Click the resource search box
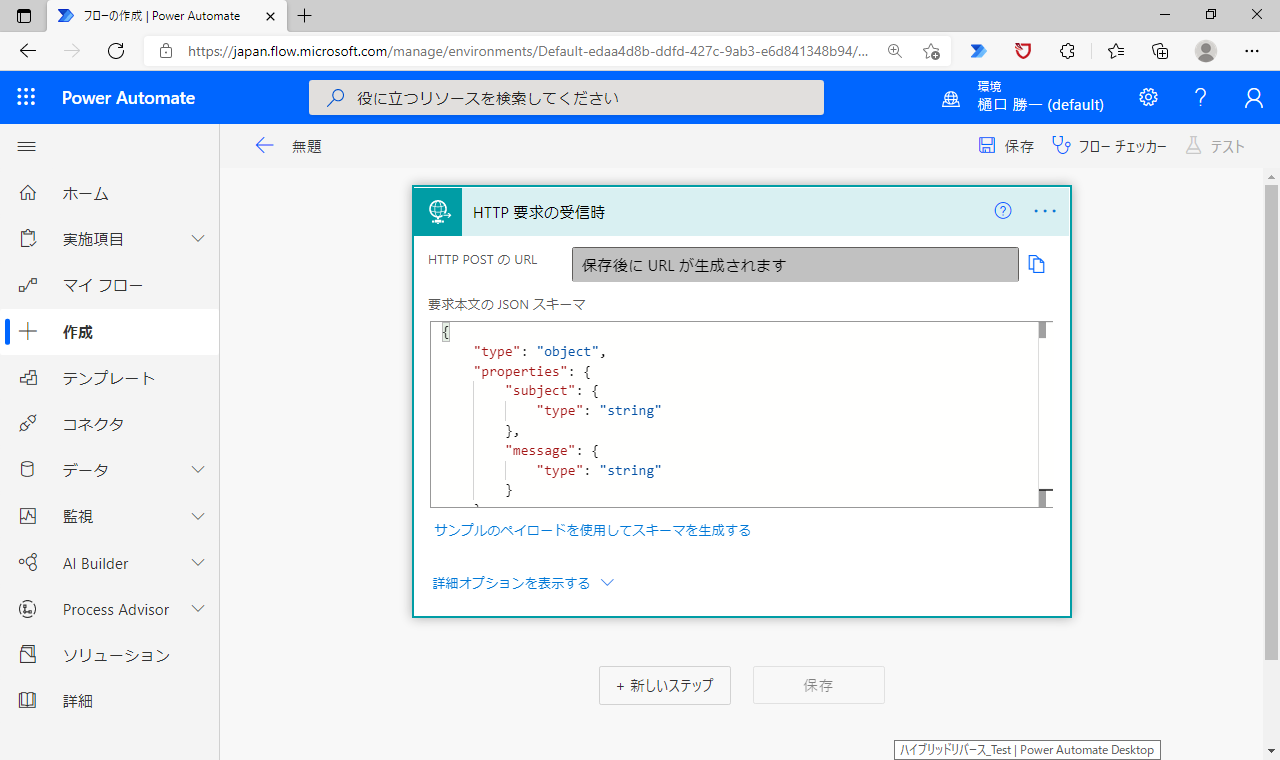The height and width of the screenshot is (760, 1280). [566, 98]
